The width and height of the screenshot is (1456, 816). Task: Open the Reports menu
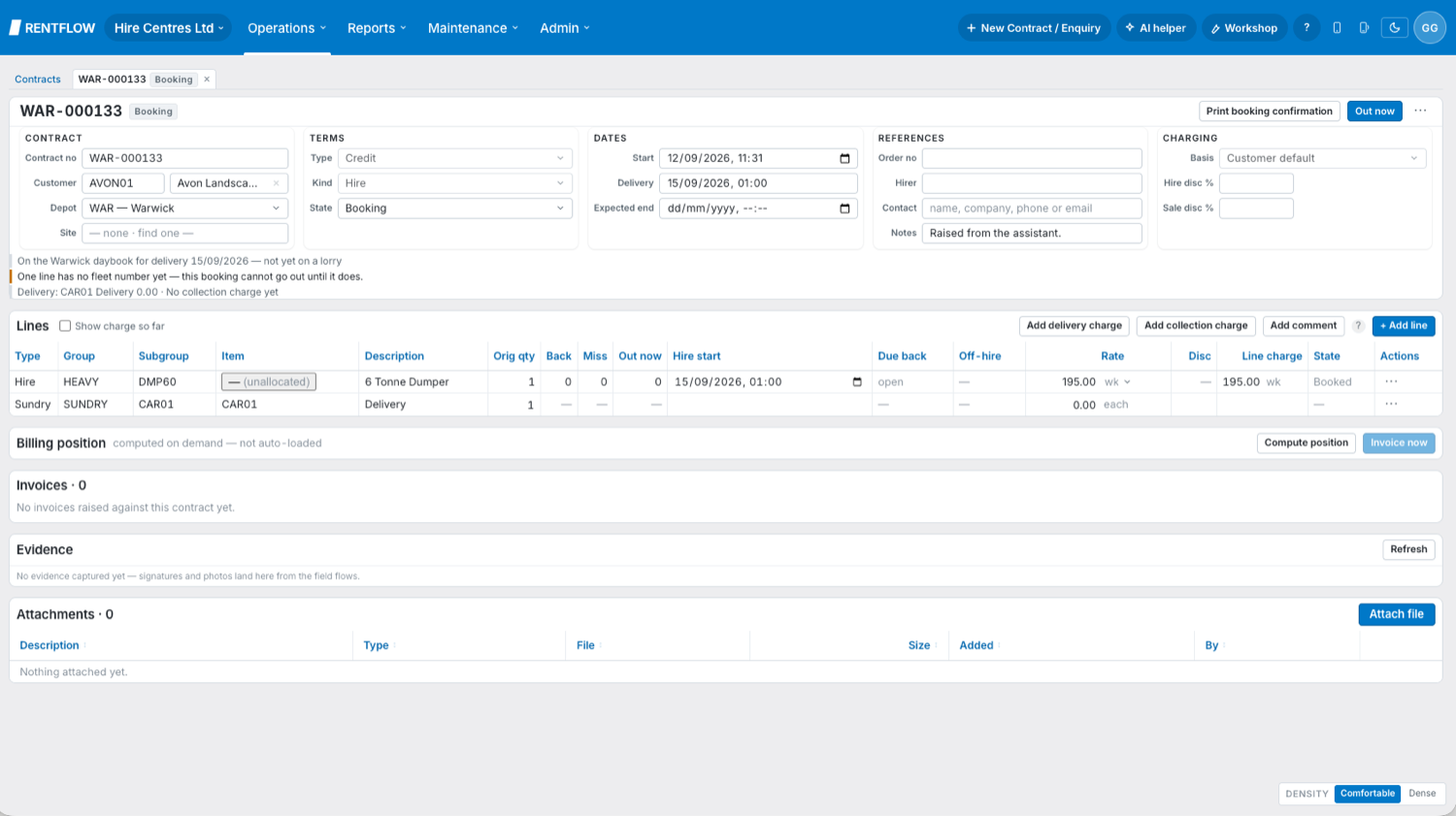point(377,28)
